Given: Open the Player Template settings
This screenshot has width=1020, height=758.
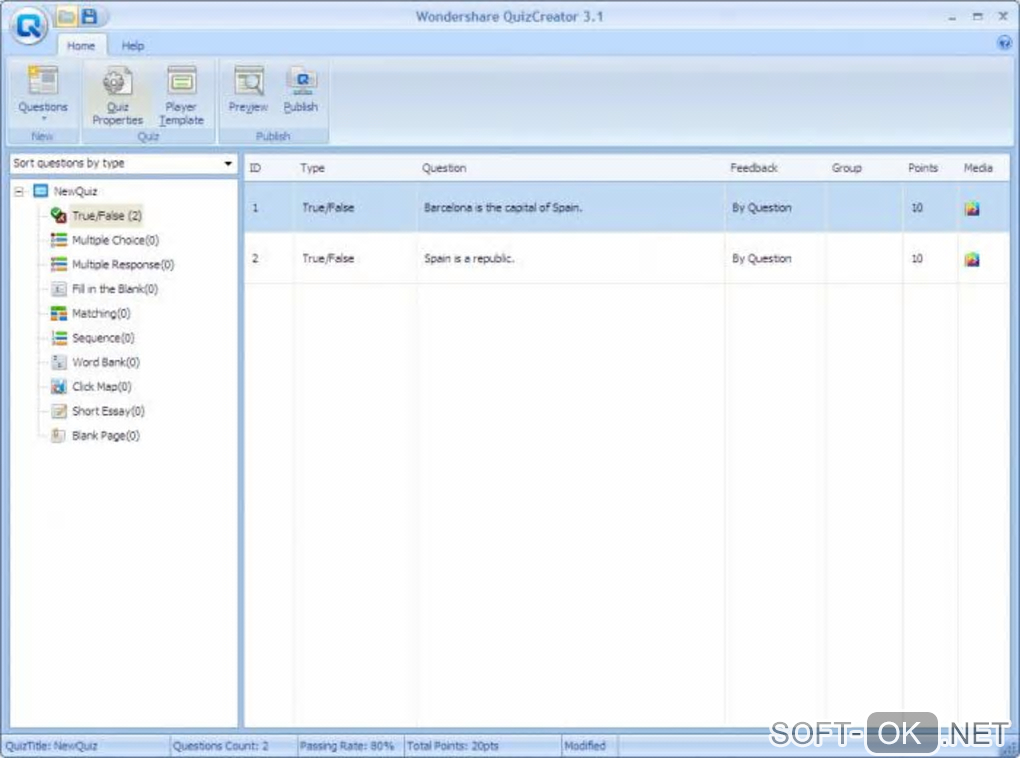Looking at the screenshot, I should pyautogui.click(x=181, y=95).
